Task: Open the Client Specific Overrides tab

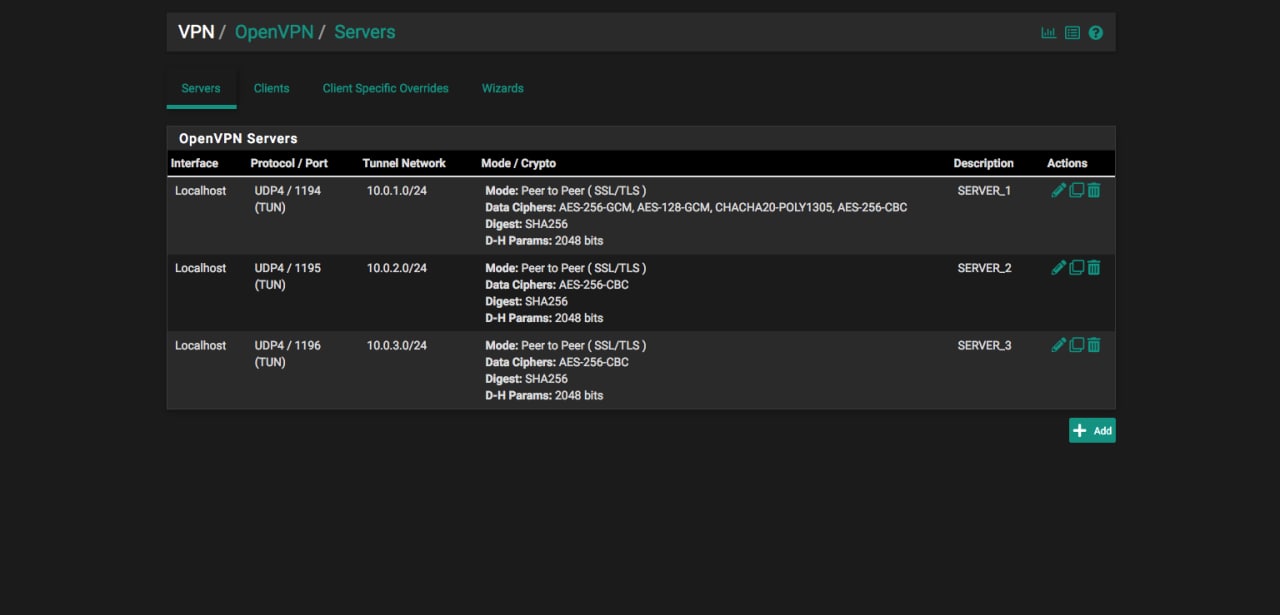Action: (x=385, y=88)
